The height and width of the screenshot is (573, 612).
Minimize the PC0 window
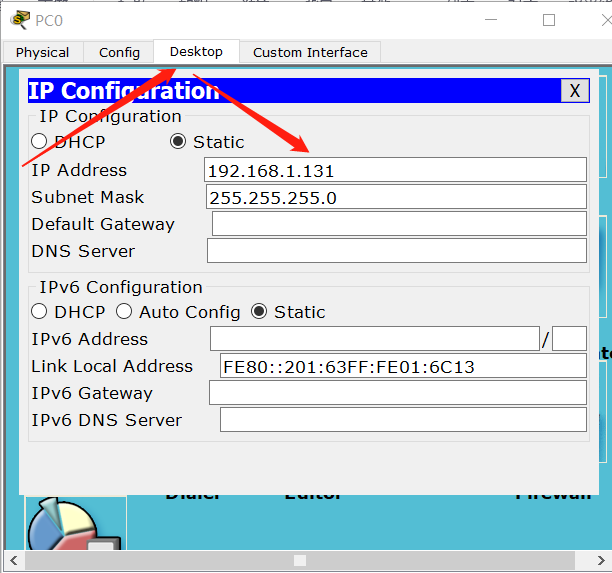[x=491, y=20]
